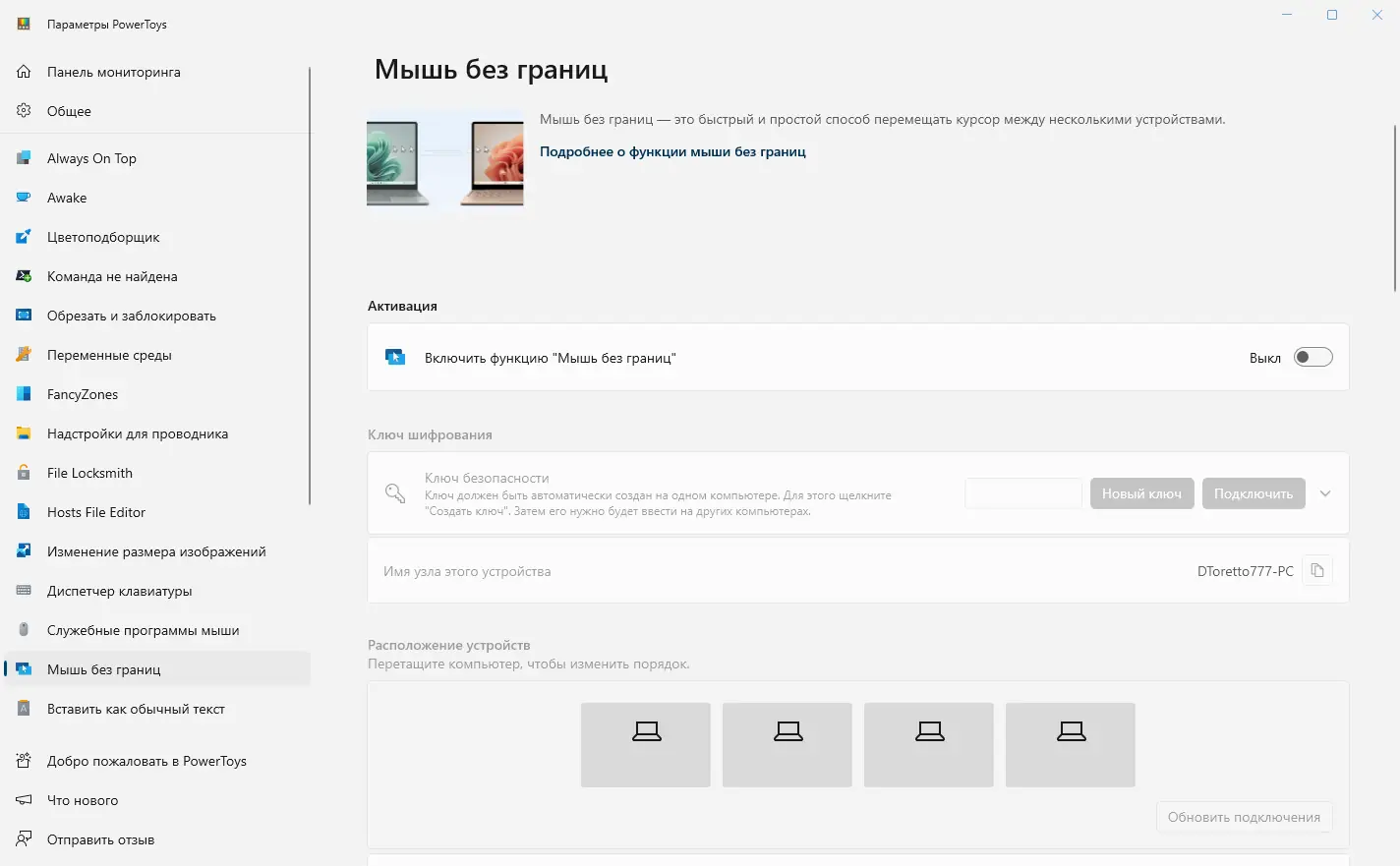Click the Новый ключ button
Image resolution: width=1400 pixels, height=866 pixels.
(1141, 493)
